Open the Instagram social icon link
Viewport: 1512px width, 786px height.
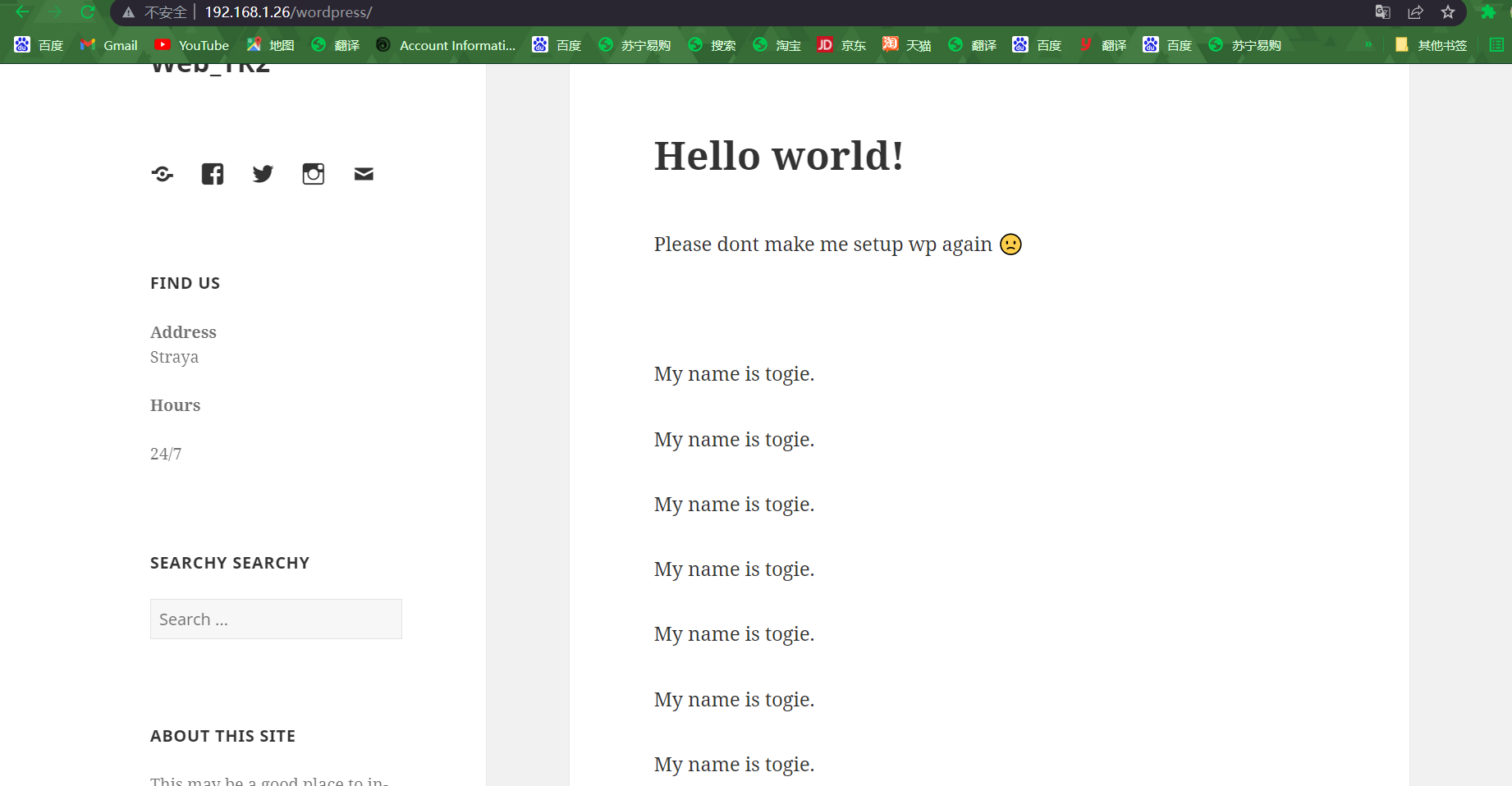[314, 174]
